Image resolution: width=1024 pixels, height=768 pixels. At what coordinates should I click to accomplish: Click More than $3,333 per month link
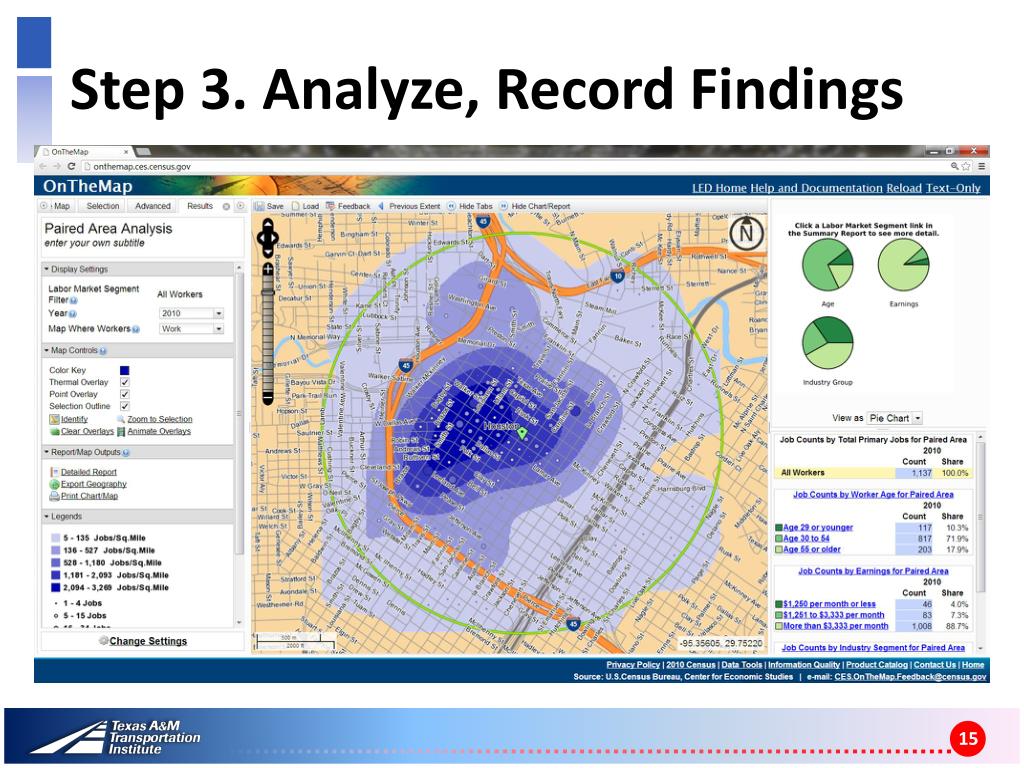(835, 626)
